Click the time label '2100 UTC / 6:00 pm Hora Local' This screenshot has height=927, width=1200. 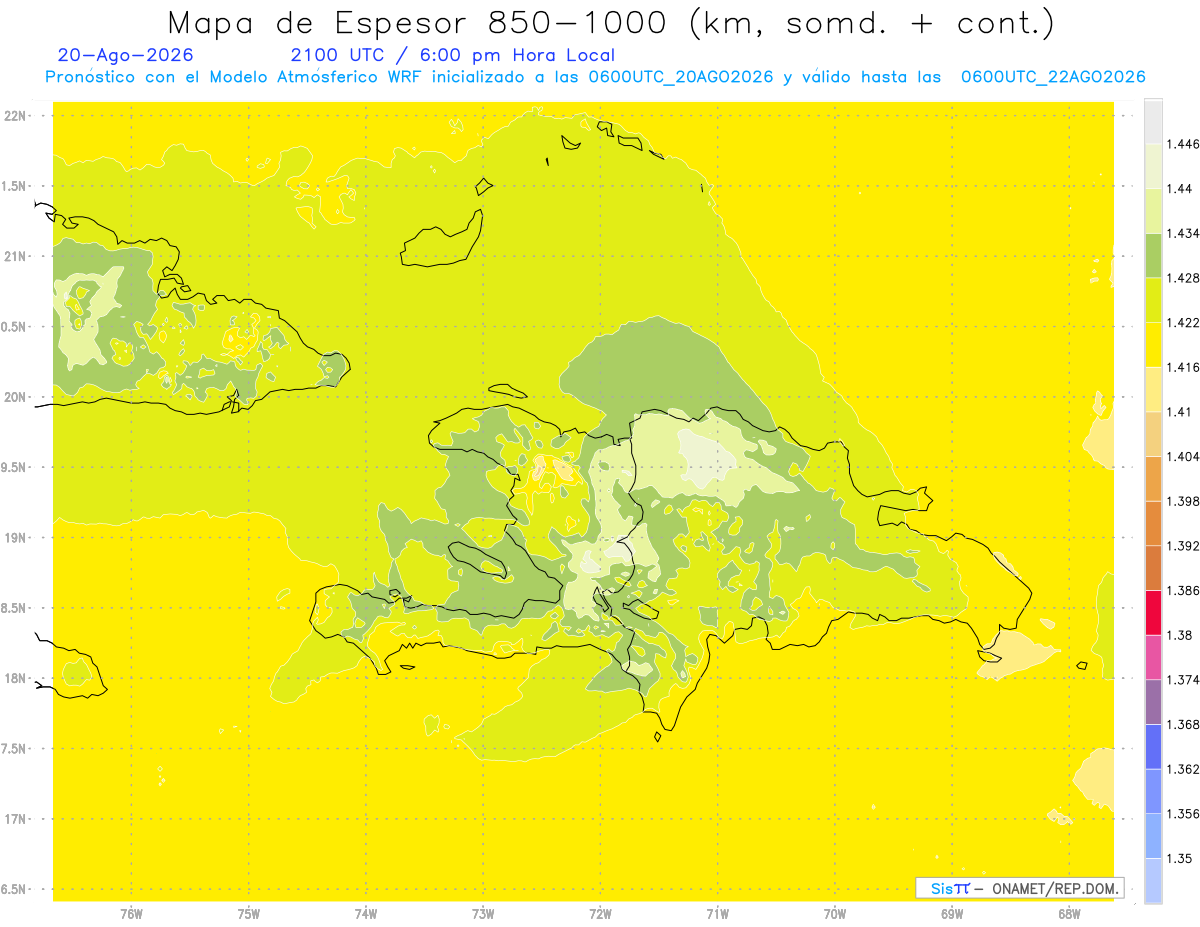pos(453,56)
